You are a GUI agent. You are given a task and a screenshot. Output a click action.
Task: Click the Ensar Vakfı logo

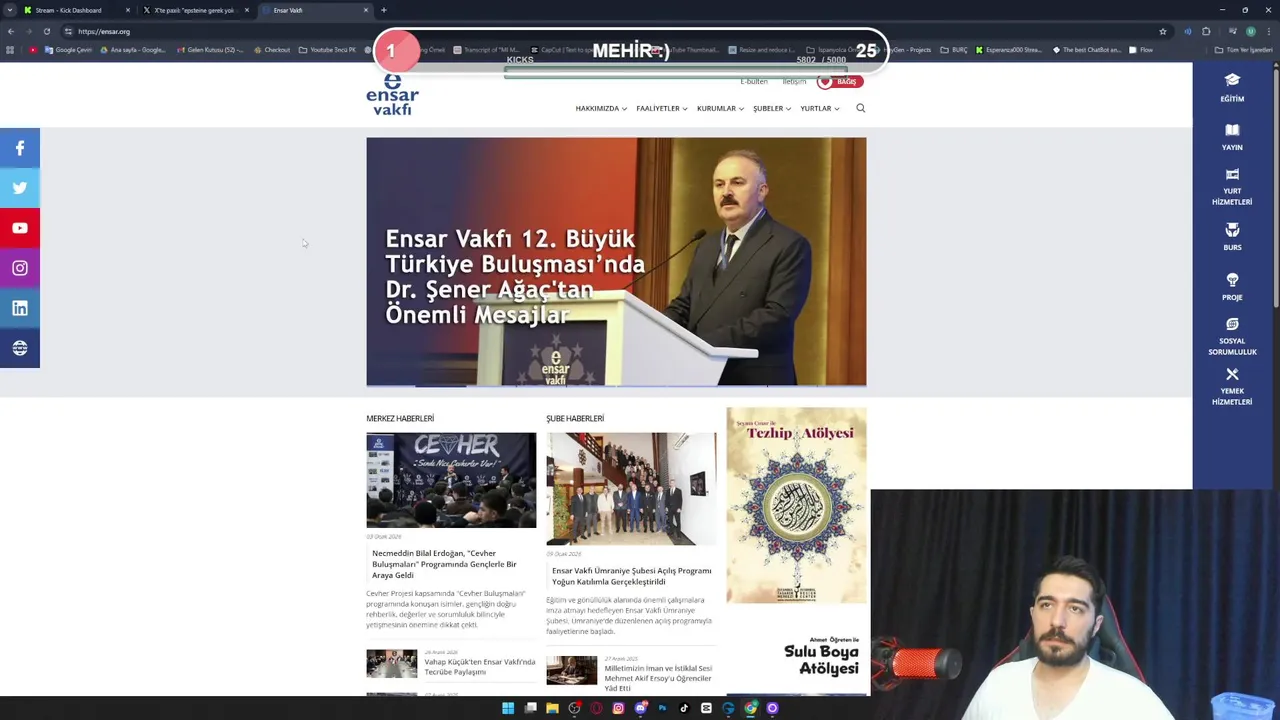tap(392, 94)
